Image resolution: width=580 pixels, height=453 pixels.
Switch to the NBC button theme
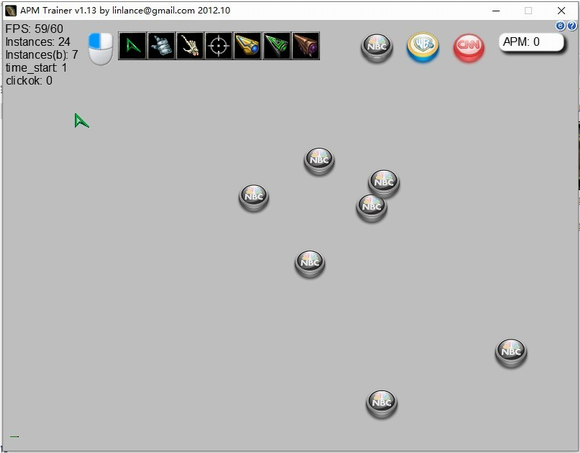point(377,47)
